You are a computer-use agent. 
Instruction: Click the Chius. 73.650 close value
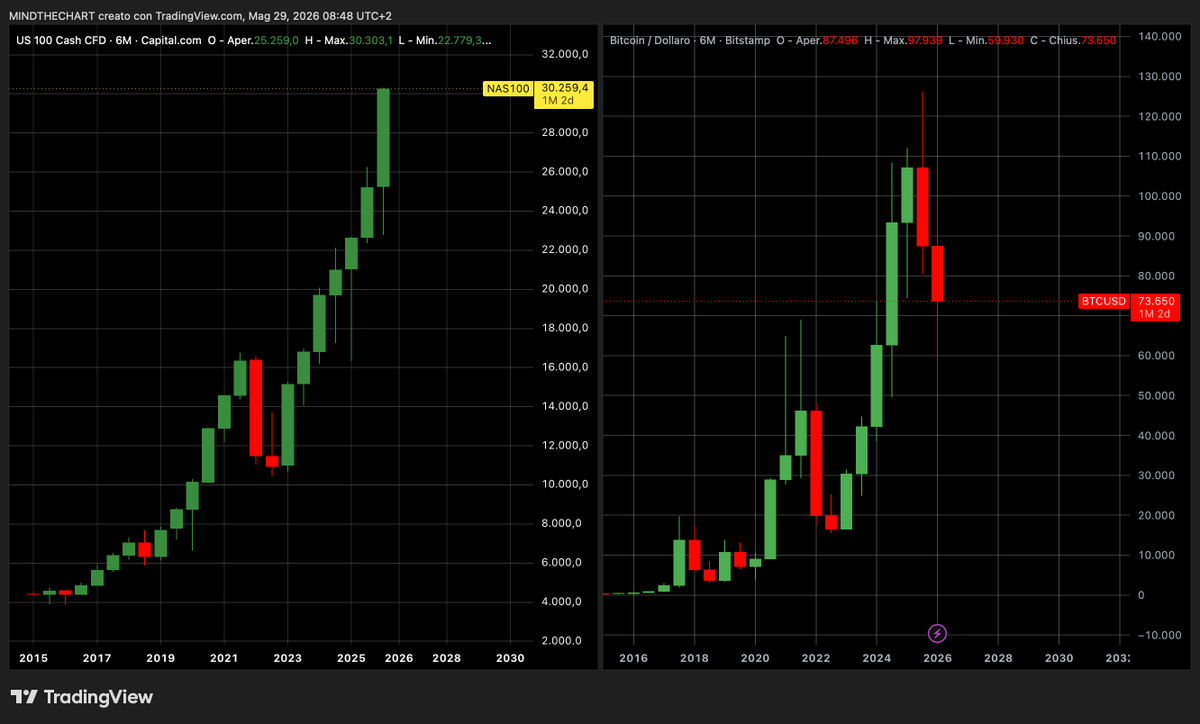pyautogui.click(x=1098, y=40)
